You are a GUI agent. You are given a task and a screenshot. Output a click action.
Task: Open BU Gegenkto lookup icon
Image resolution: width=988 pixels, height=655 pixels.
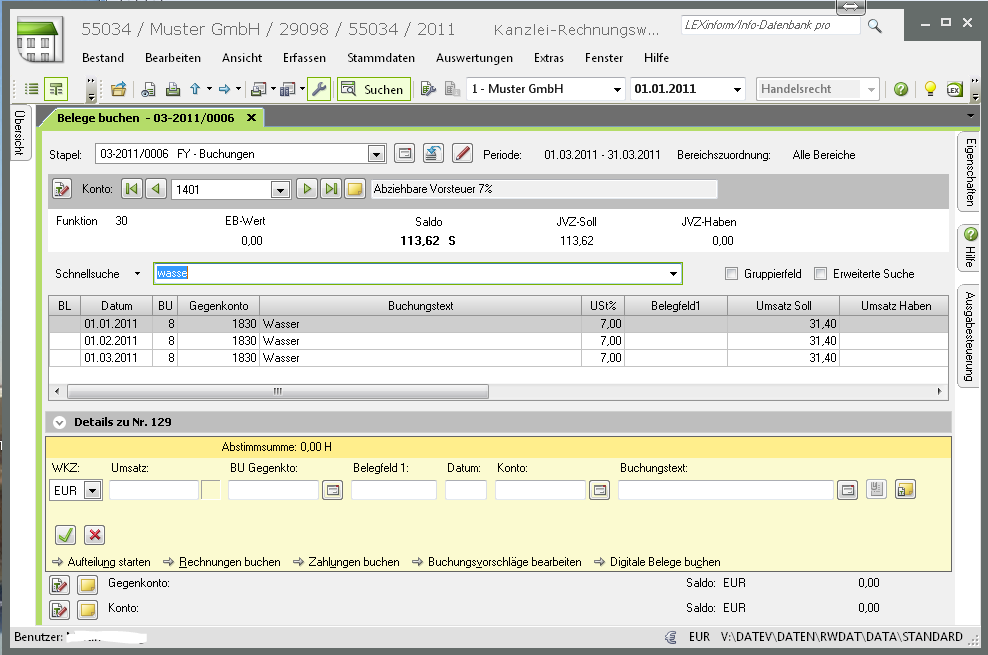click(332, 490)
